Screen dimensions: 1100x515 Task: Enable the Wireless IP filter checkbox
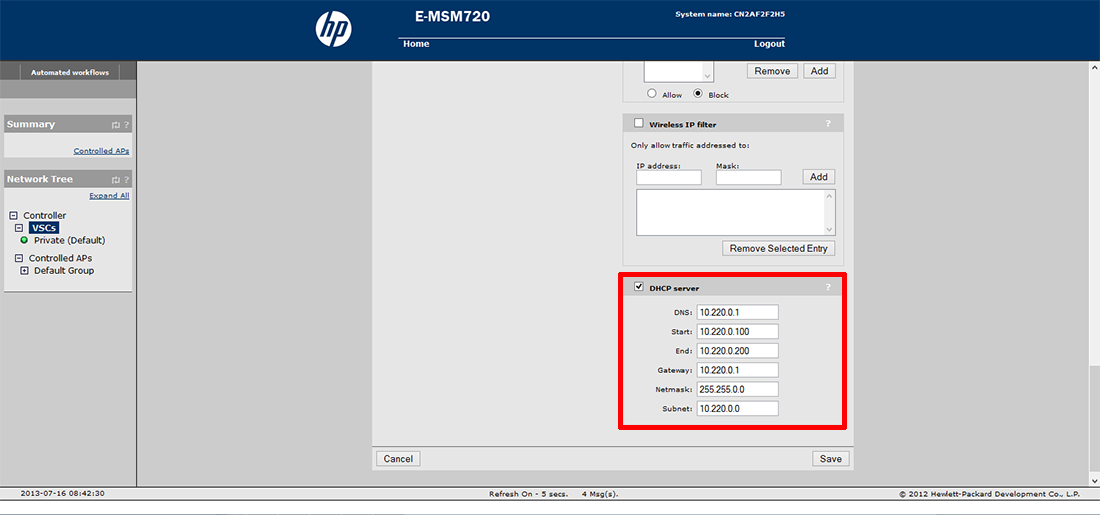point(638,123)
